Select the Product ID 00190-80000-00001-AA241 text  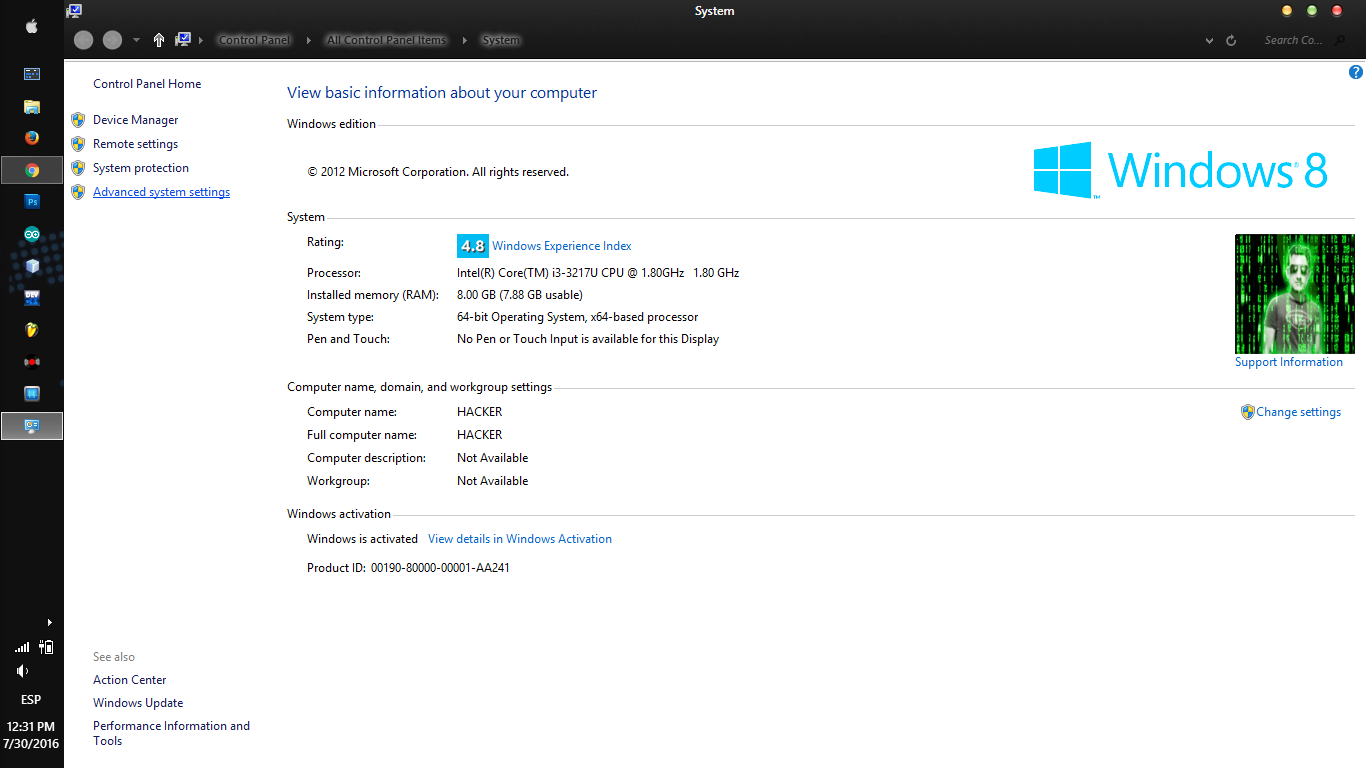[440, 568]
